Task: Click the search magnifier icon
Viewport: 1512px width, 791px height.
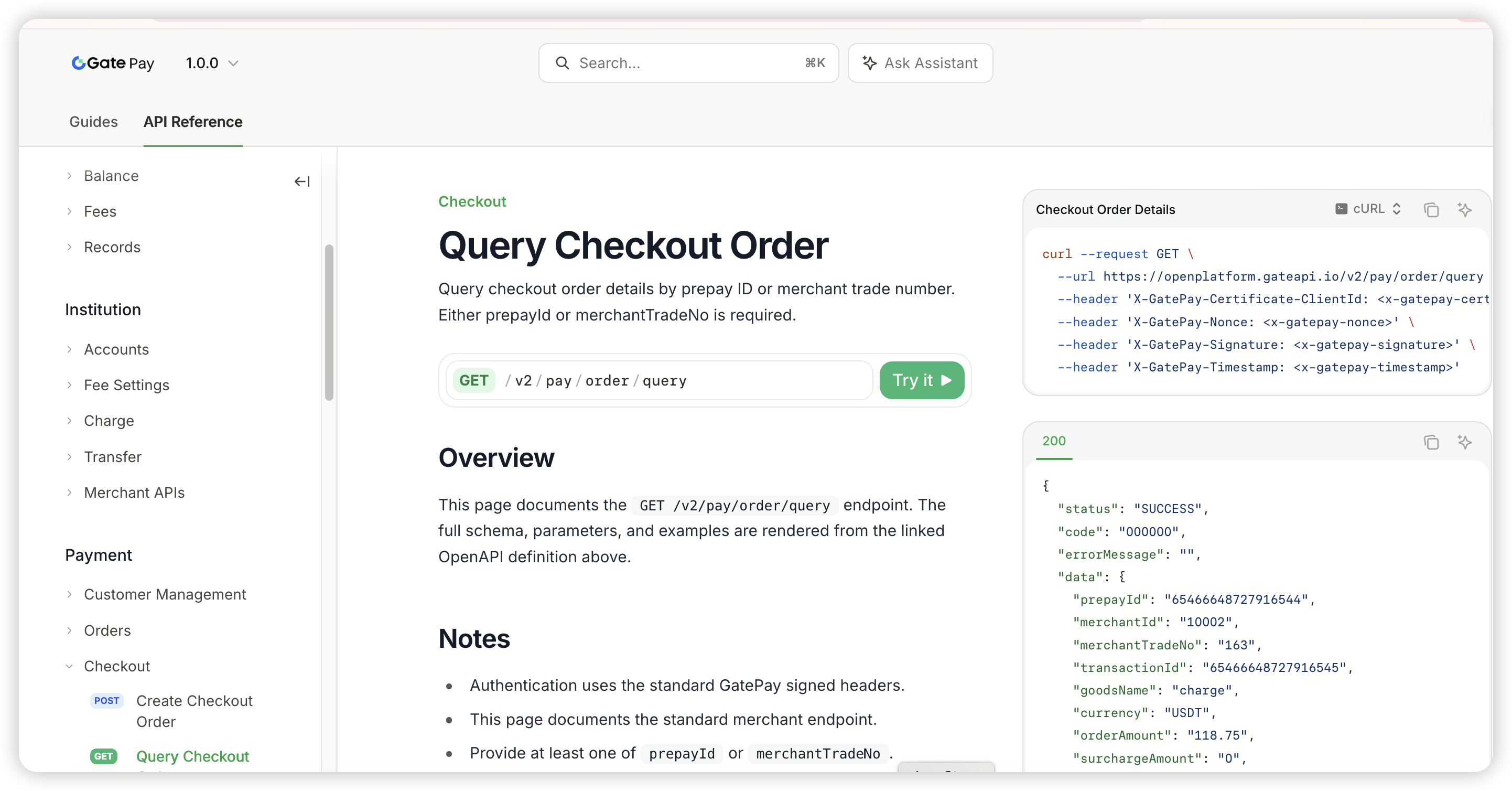Action: pyautogui.click(x=561, y=63)
